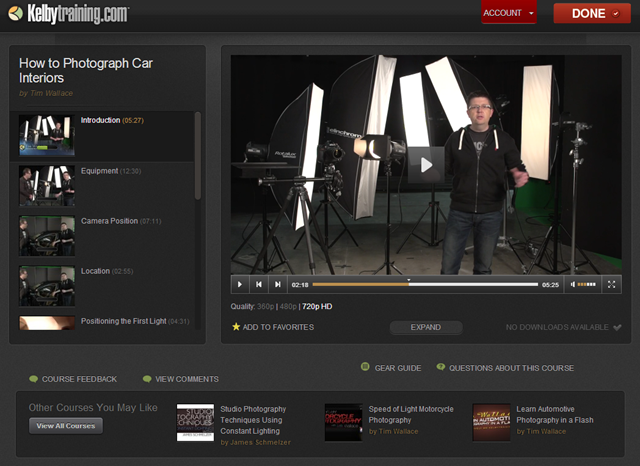
Task: Open the DONE dropdown menu
Action: 593,13
